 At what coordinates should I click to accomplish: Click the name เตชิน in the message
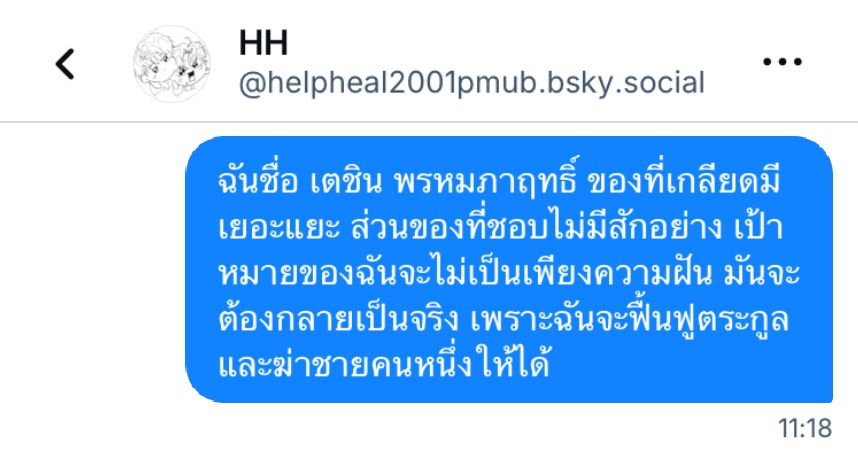(x=345, y=182)
